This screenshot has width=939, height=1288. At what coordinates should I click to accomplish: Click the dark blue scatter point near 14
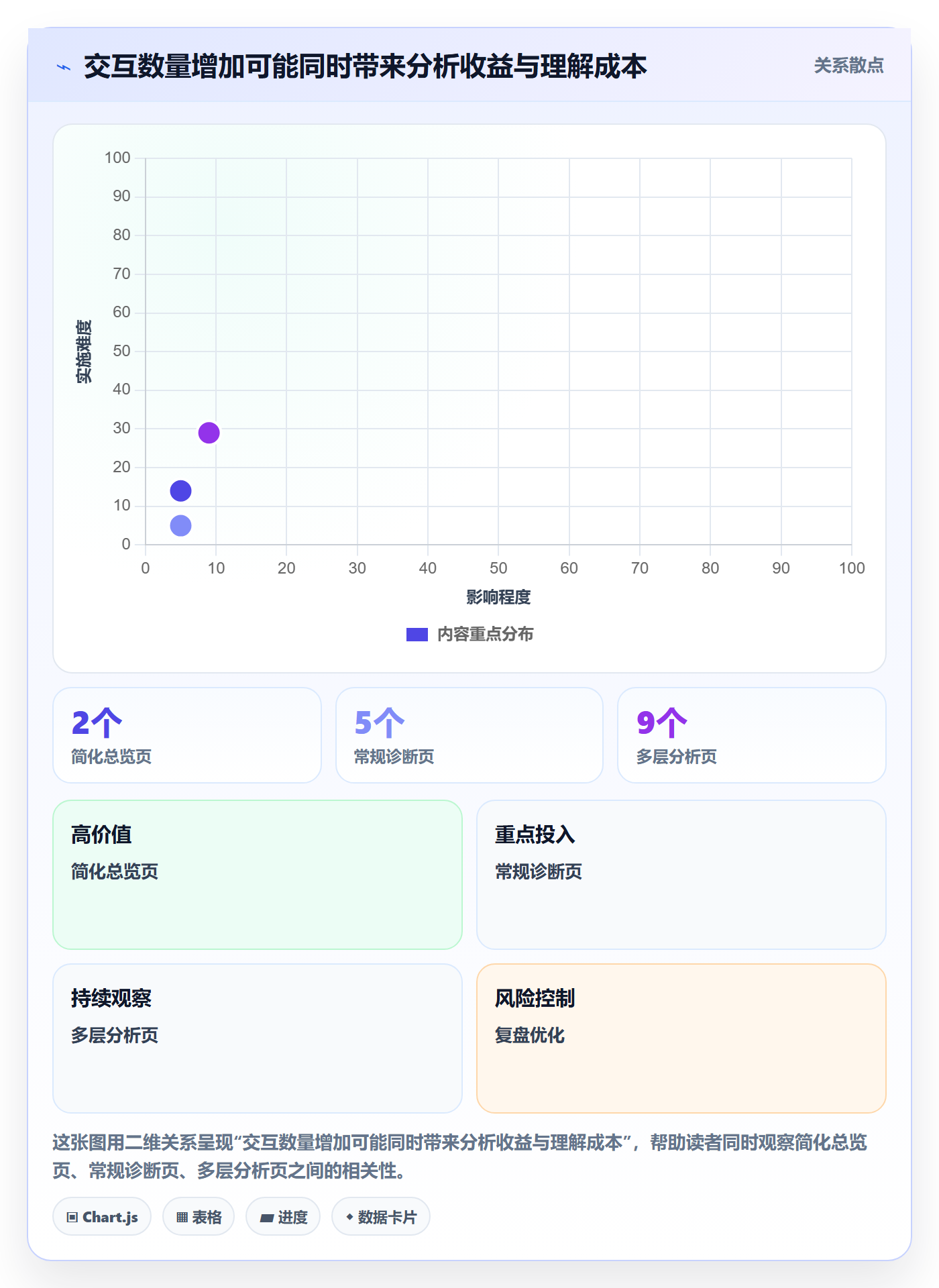[180, 491]
